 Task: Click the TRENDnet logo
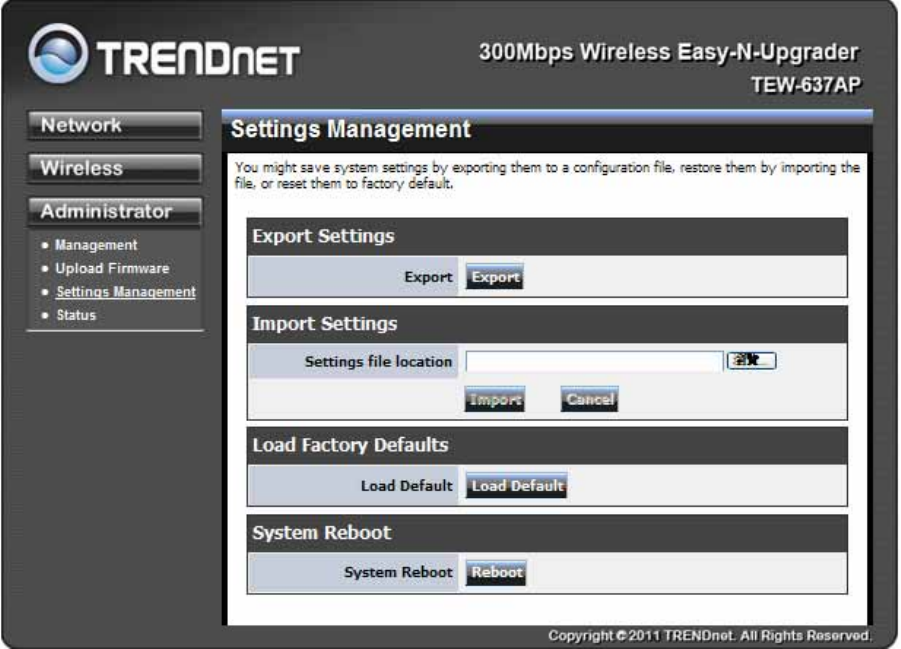164,55
